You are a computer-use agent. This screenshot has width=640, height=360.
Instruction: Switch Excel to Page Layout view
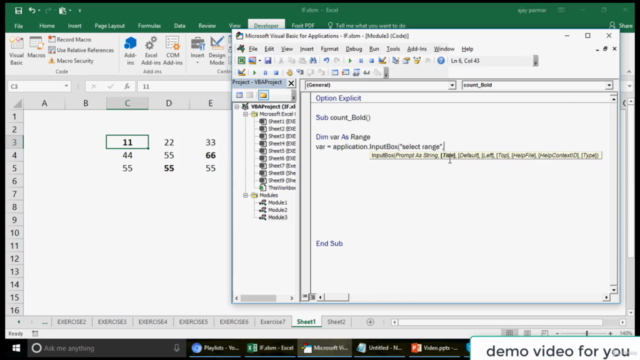[x=527, y=333]
